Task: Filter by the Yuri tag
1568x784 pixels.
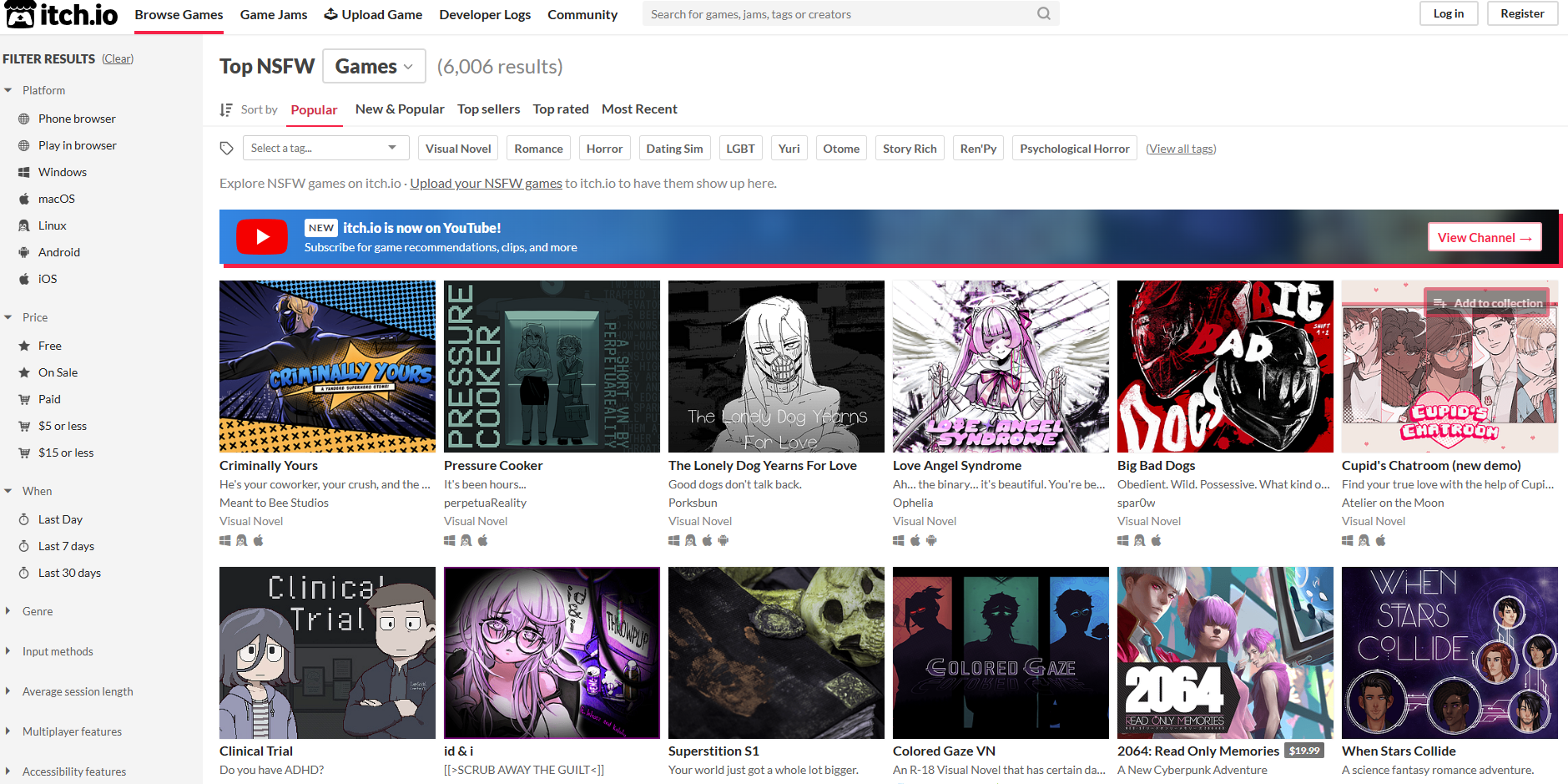Action: pos(789,149)
